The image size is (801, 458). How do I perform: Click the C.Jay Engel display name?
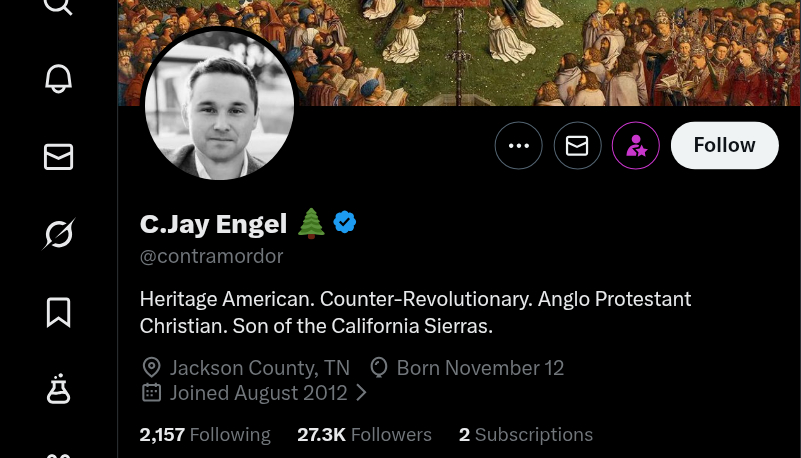[214, 224]
